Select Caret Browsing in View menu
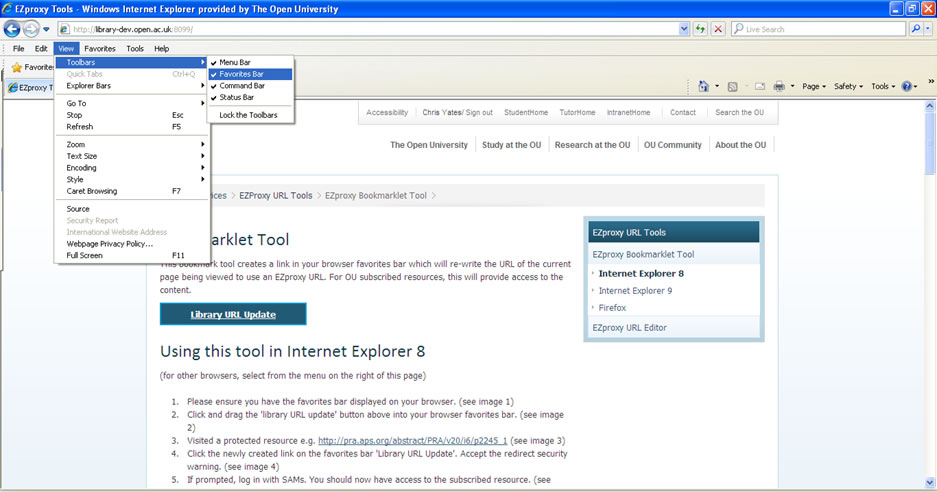 (131, 191)
